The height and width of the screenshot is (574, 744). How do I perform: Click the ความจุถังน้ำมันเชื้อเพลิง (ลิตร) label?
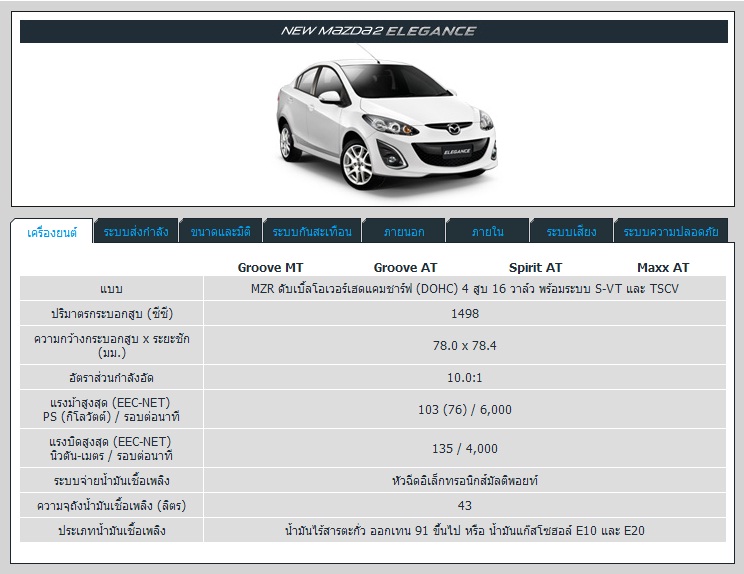click(x=112, y=505)
